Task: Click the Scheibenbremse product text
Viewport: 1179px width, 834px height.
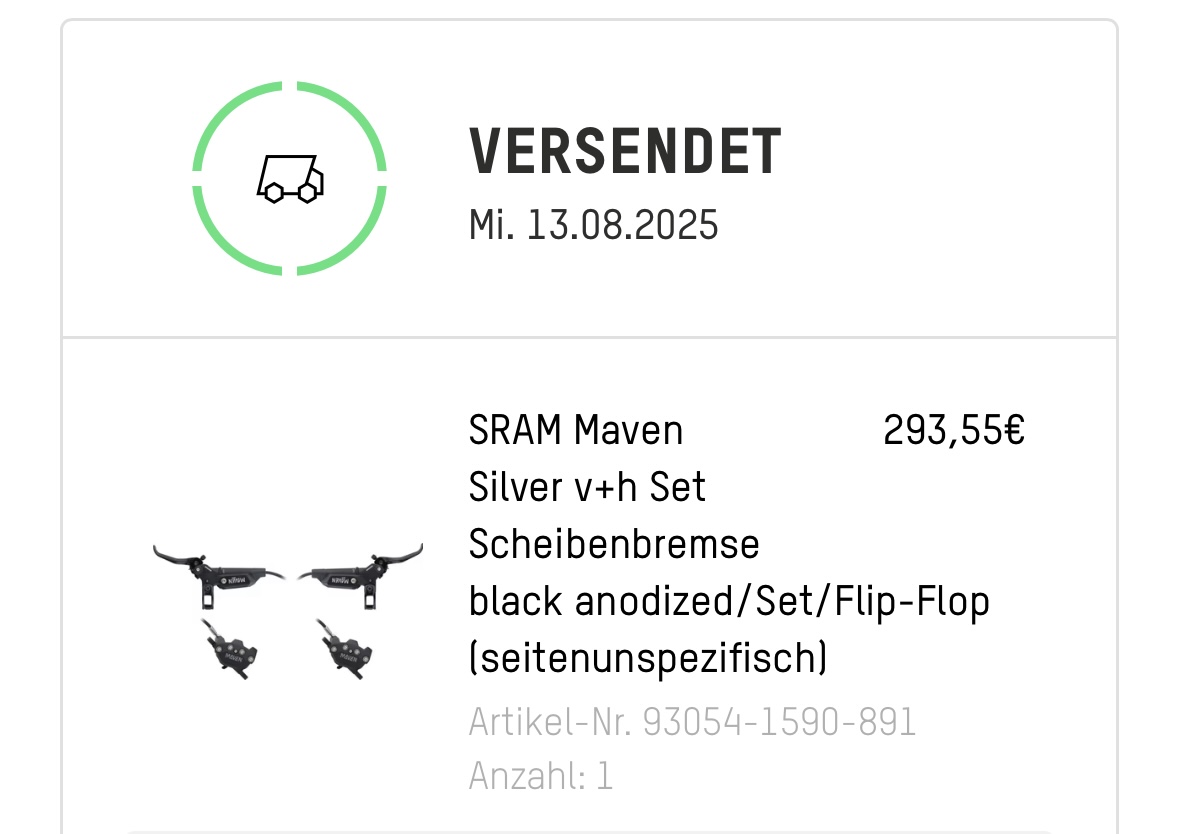Action: (614, 545)
